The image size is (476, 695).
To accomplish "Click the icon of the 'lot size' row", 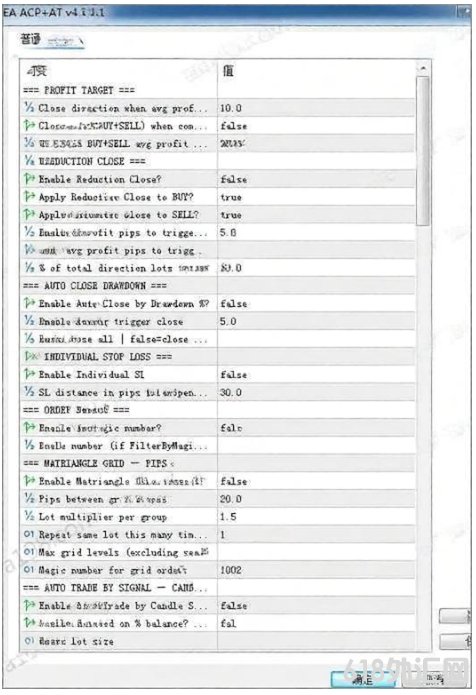I will 29,641.
